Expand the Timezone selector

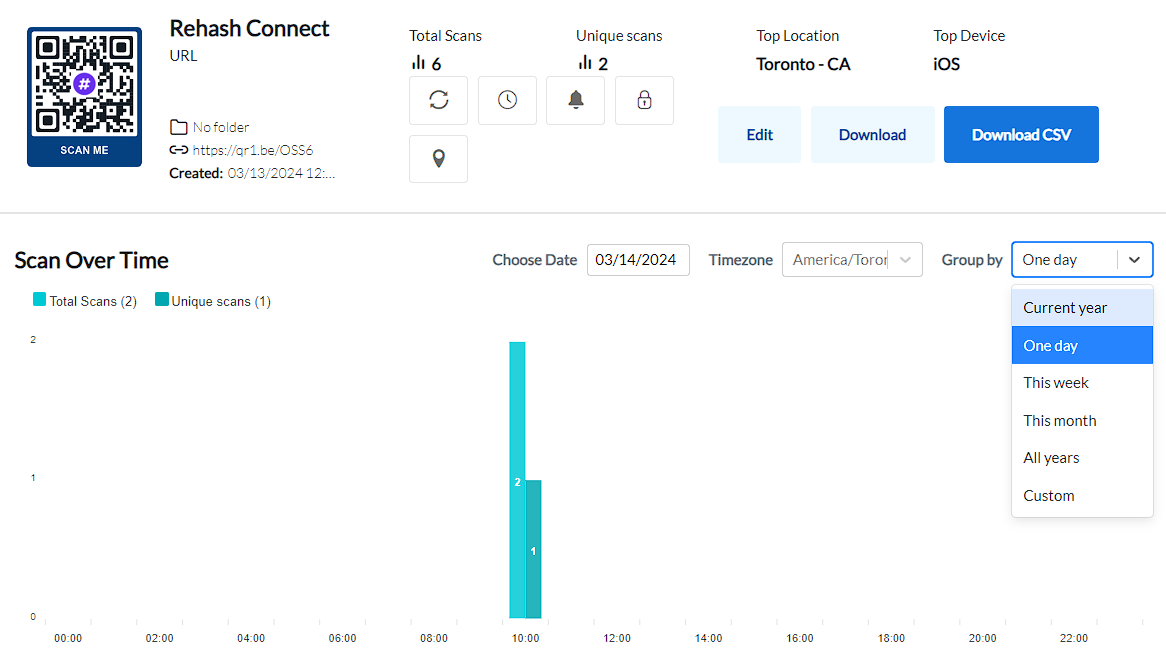(852, 259)
